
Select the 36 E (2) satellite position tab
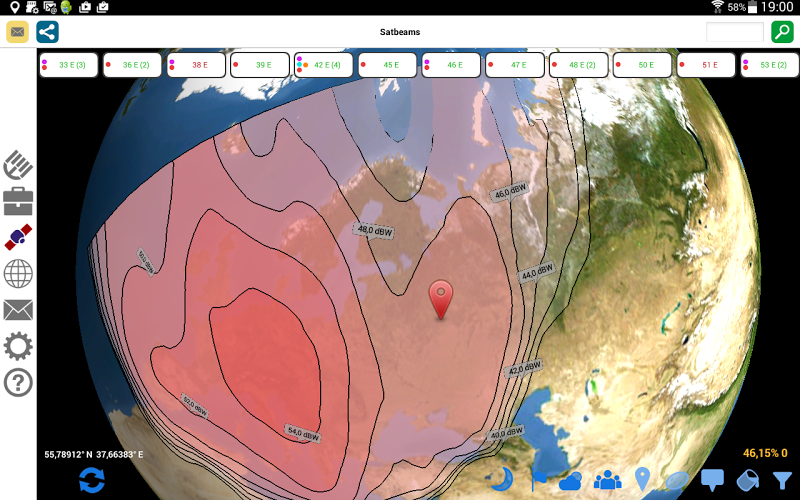132,65
